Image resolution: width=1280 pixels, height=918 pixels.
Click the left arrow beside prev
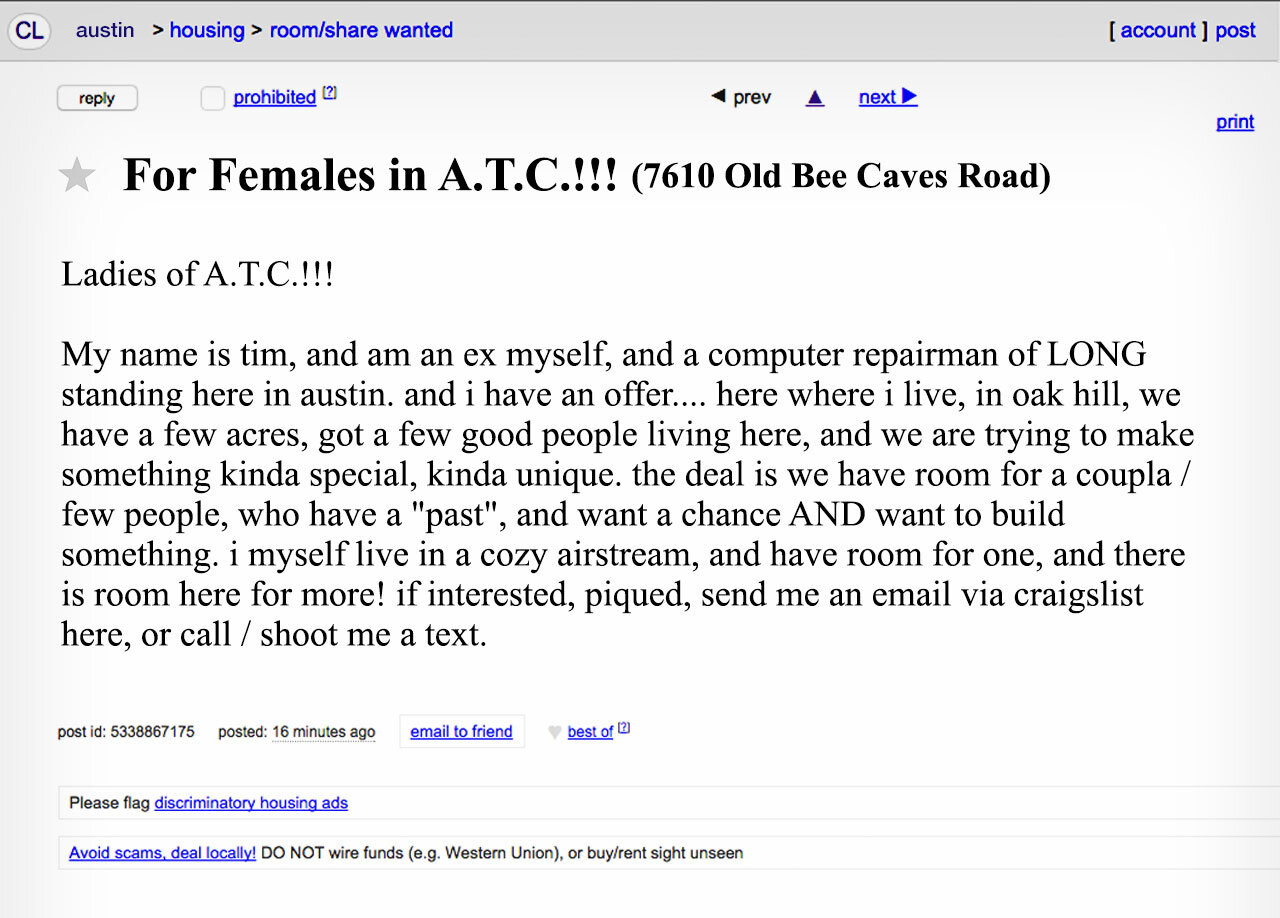pos(718,96)
